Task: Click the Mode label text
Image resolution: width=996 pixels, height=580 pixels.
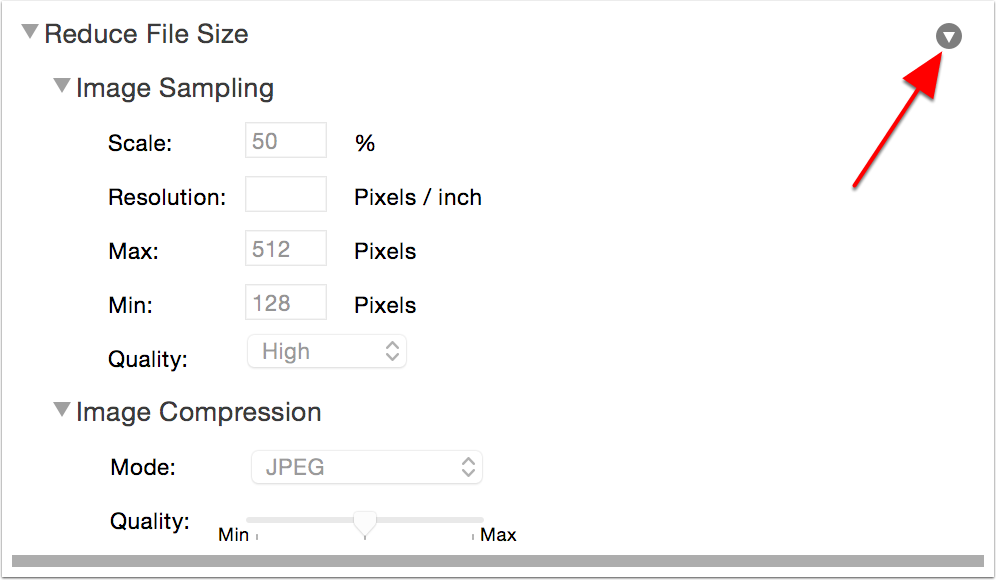Action: tap(143, 467)
